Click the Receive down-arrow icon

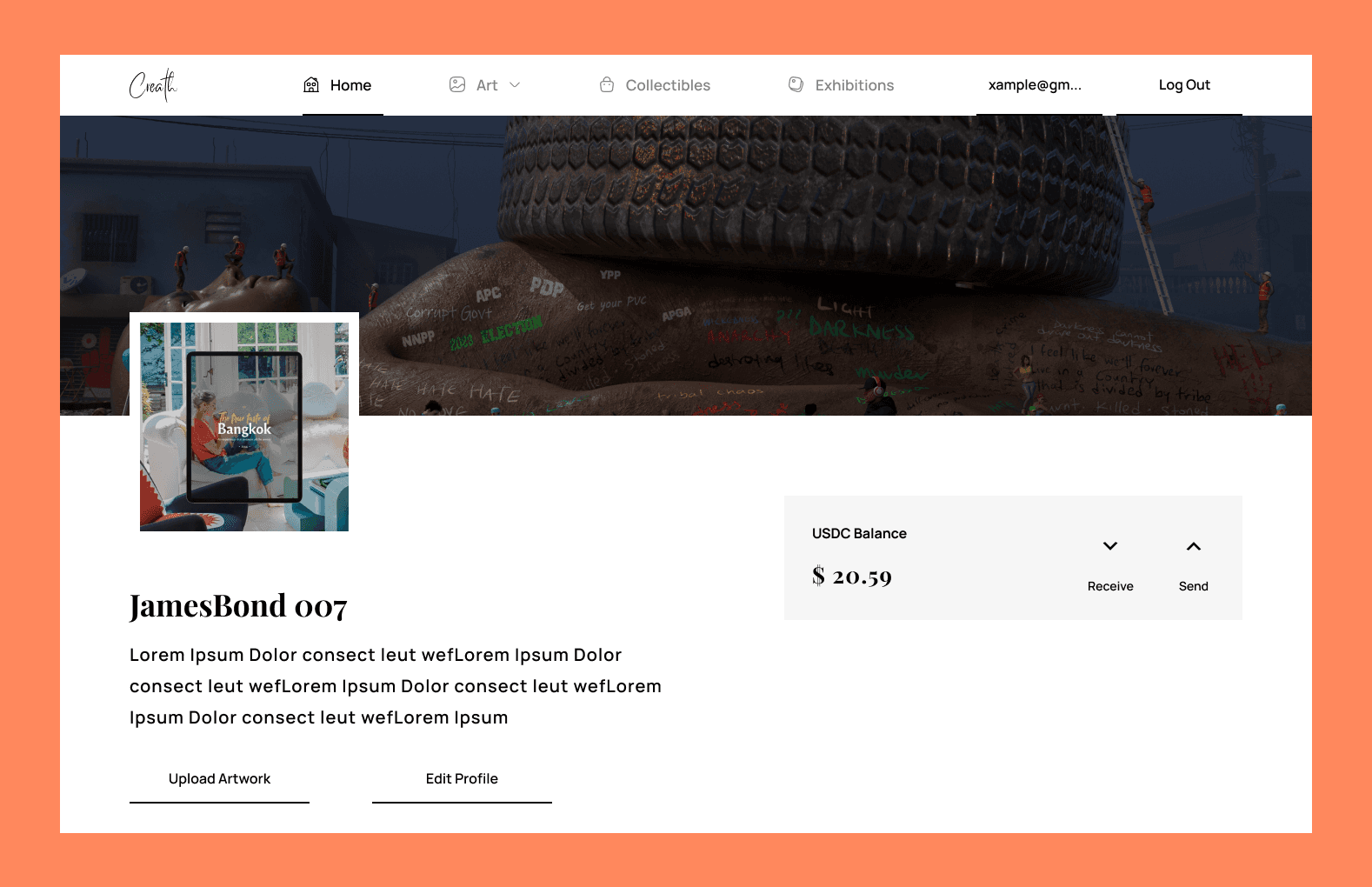pos(1110,546)
